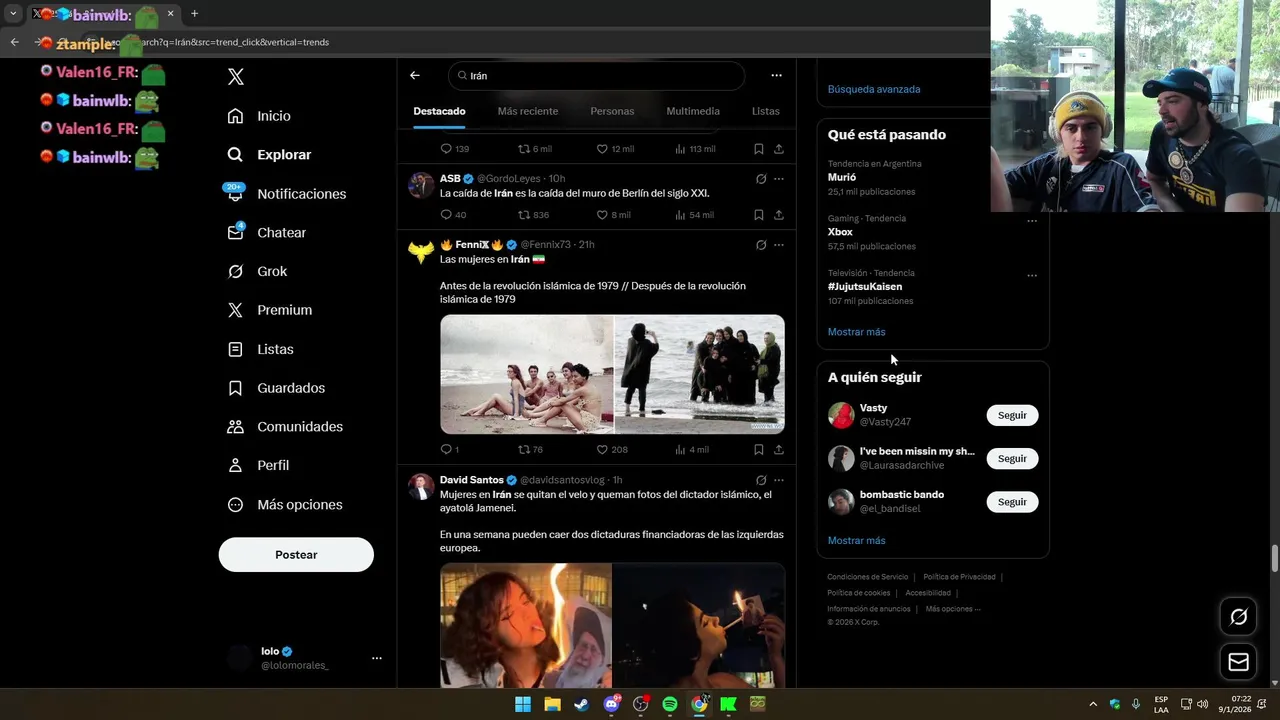
Task: Open more menu on David Santos post
Action: [779, 480]
